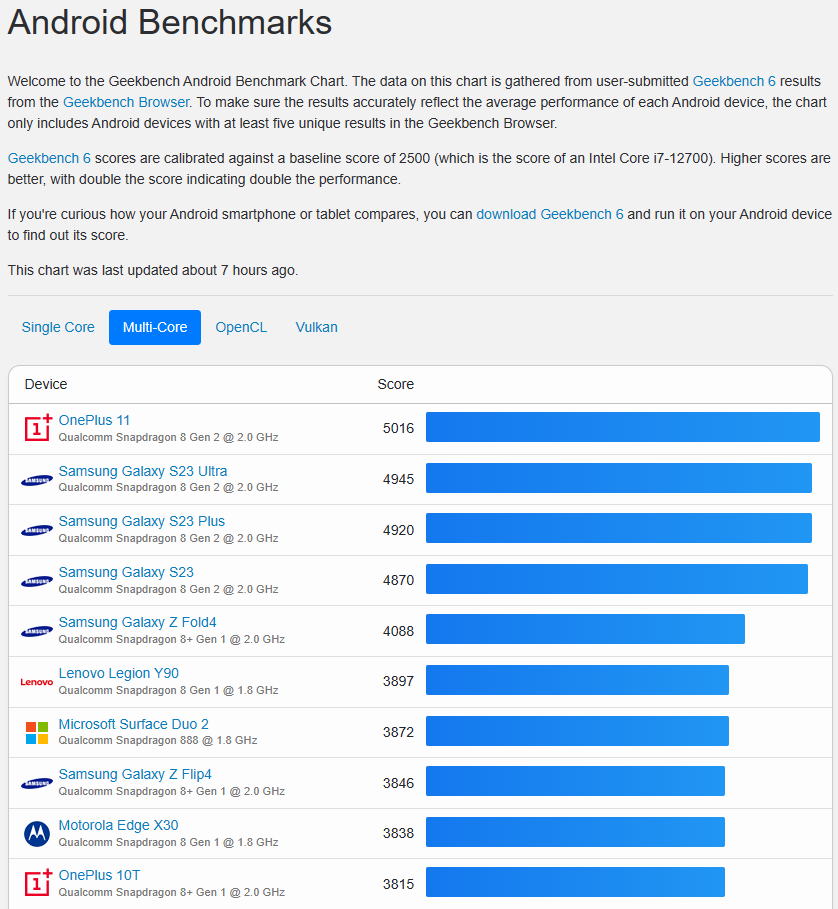Open the Samsung Galaxy S23 device link
This screenshot has height=909, width=838.
tap(126, 572)
